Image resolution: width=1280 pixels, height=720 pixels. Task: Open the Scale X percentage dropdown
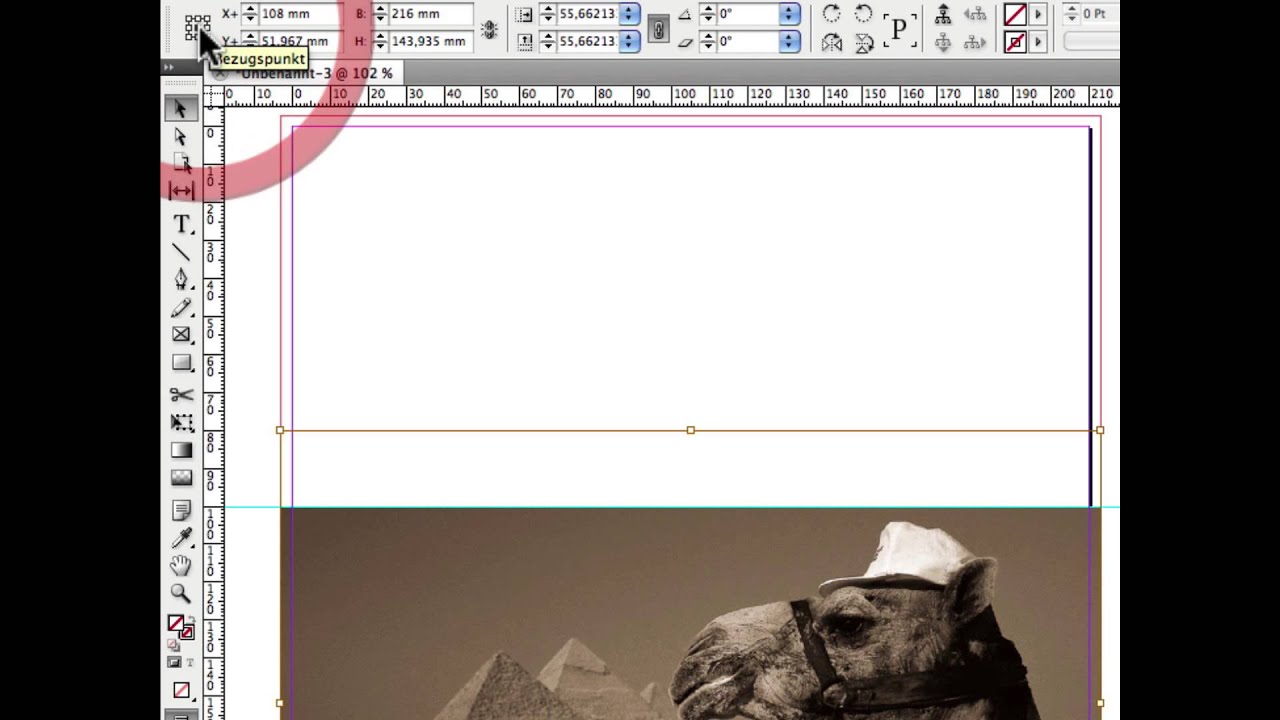[629, 14]
